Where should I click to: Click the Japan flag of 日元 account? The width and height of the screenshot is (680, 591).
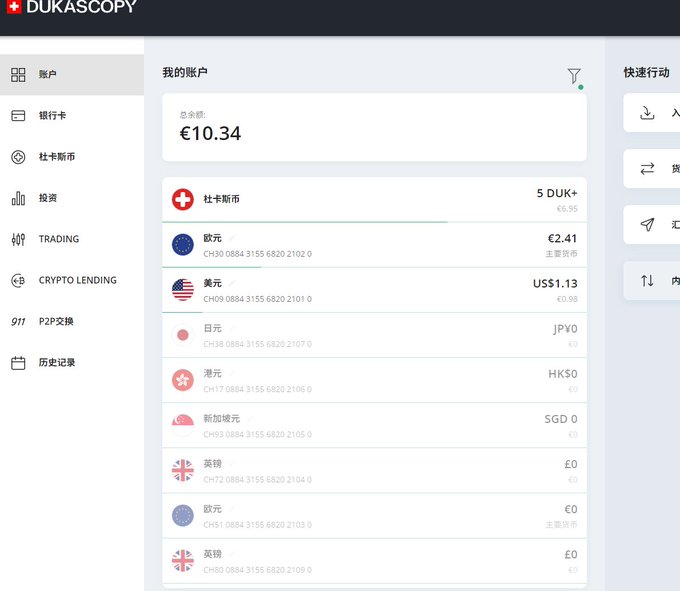(x=183, y=335)
